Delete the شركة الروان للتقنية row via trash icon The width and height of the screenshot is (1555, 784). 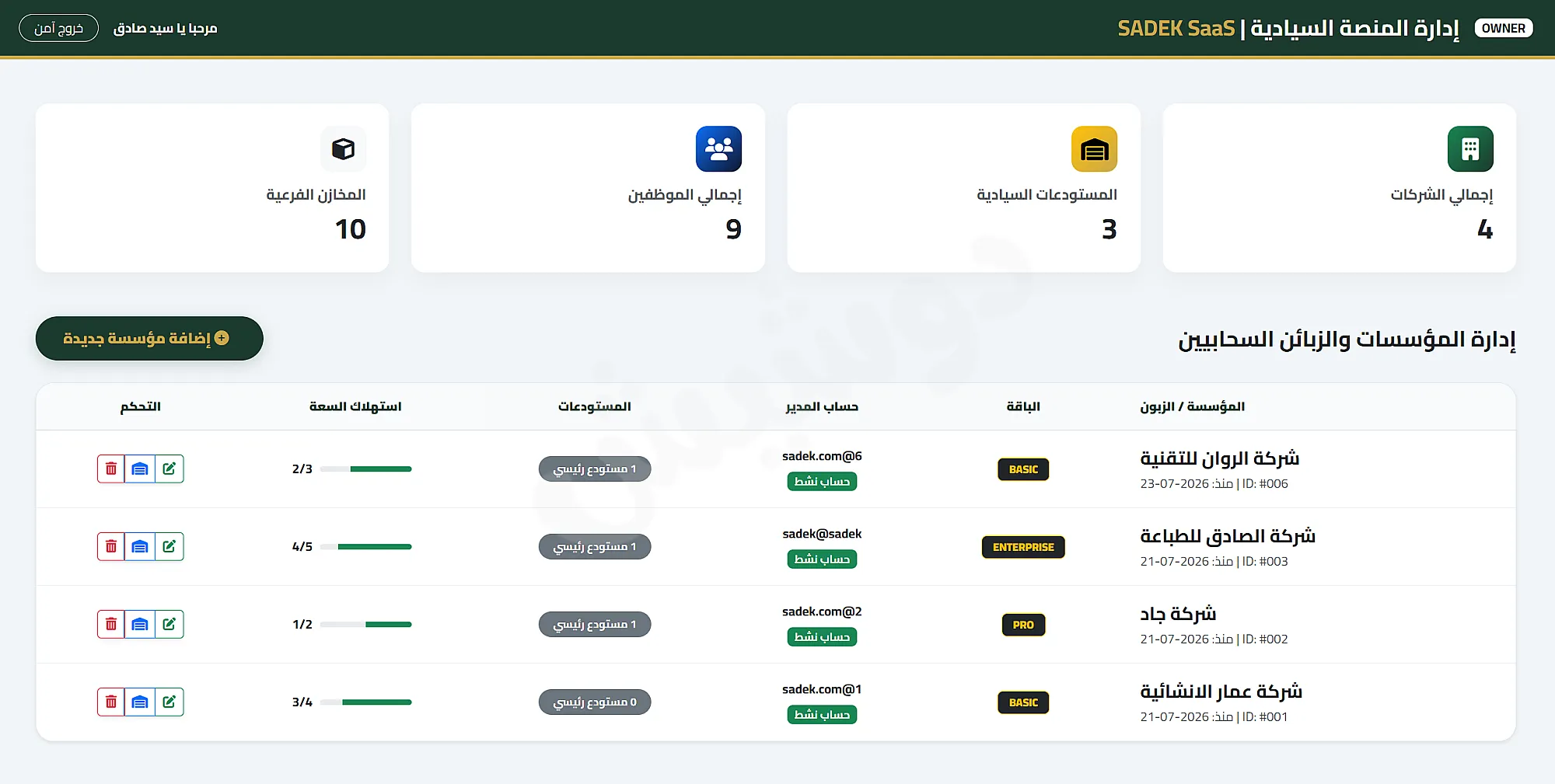(111, 469)
